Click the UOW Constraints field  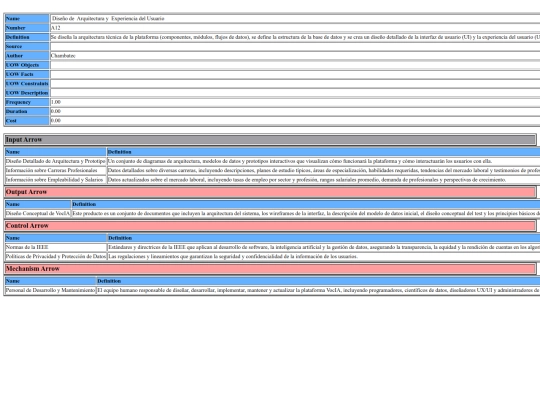coord(295,84)
